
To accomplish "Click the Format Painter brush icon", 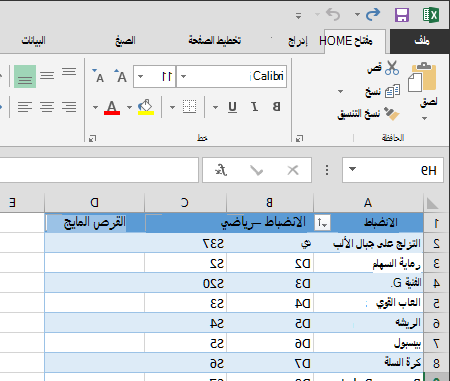I will pyautogui.click(x=392, y=114).
